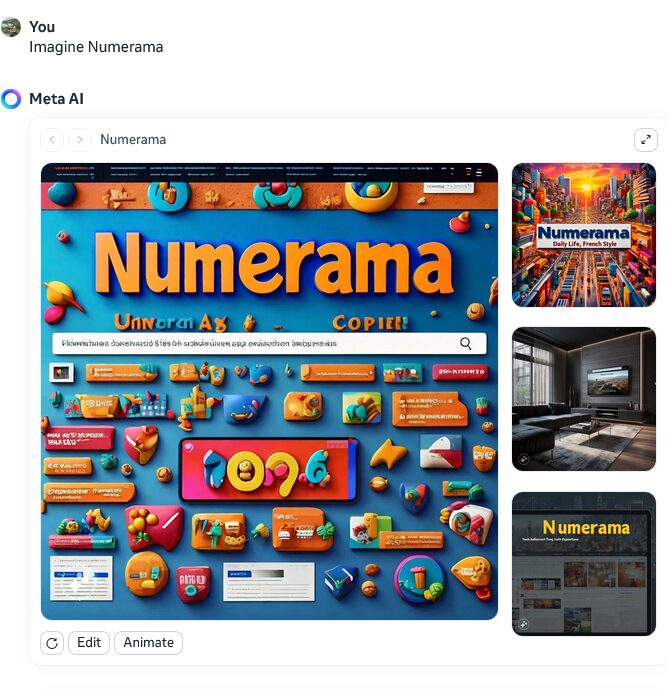Click the Edit button
Image resolution: width=668 pixels, height=695 pixels.
[x=89, y=643]
